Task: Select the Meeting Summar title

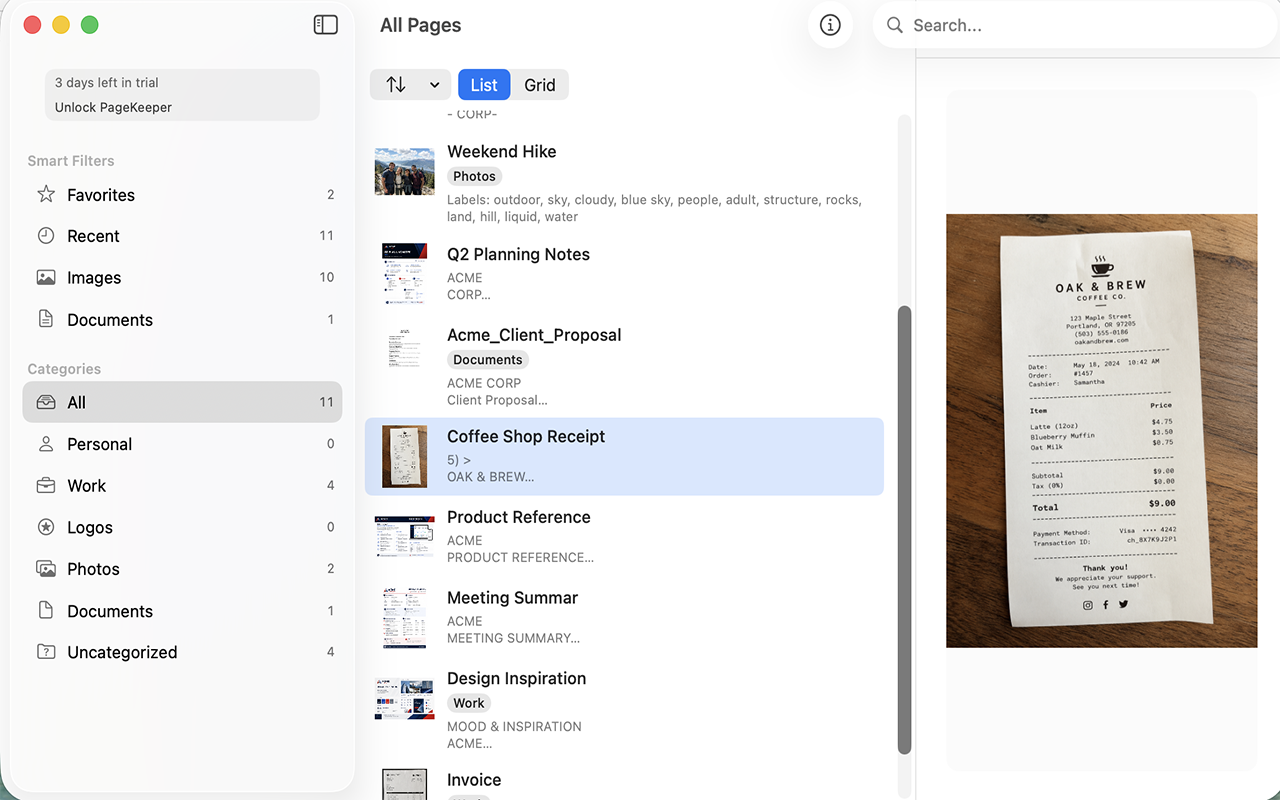Action: [512, 598]
